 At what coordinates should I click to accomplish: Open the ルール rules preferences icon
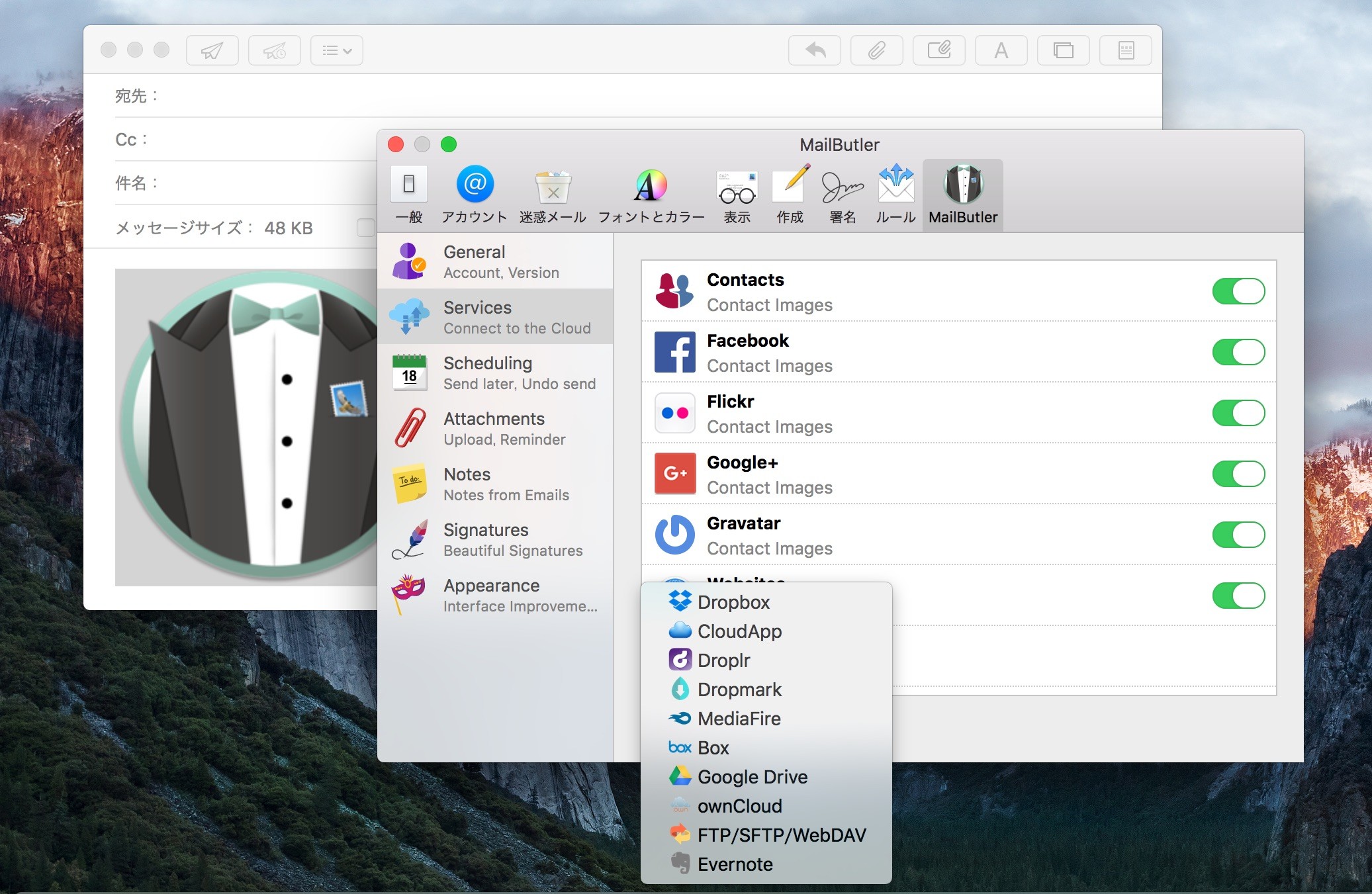pos(895,185)
